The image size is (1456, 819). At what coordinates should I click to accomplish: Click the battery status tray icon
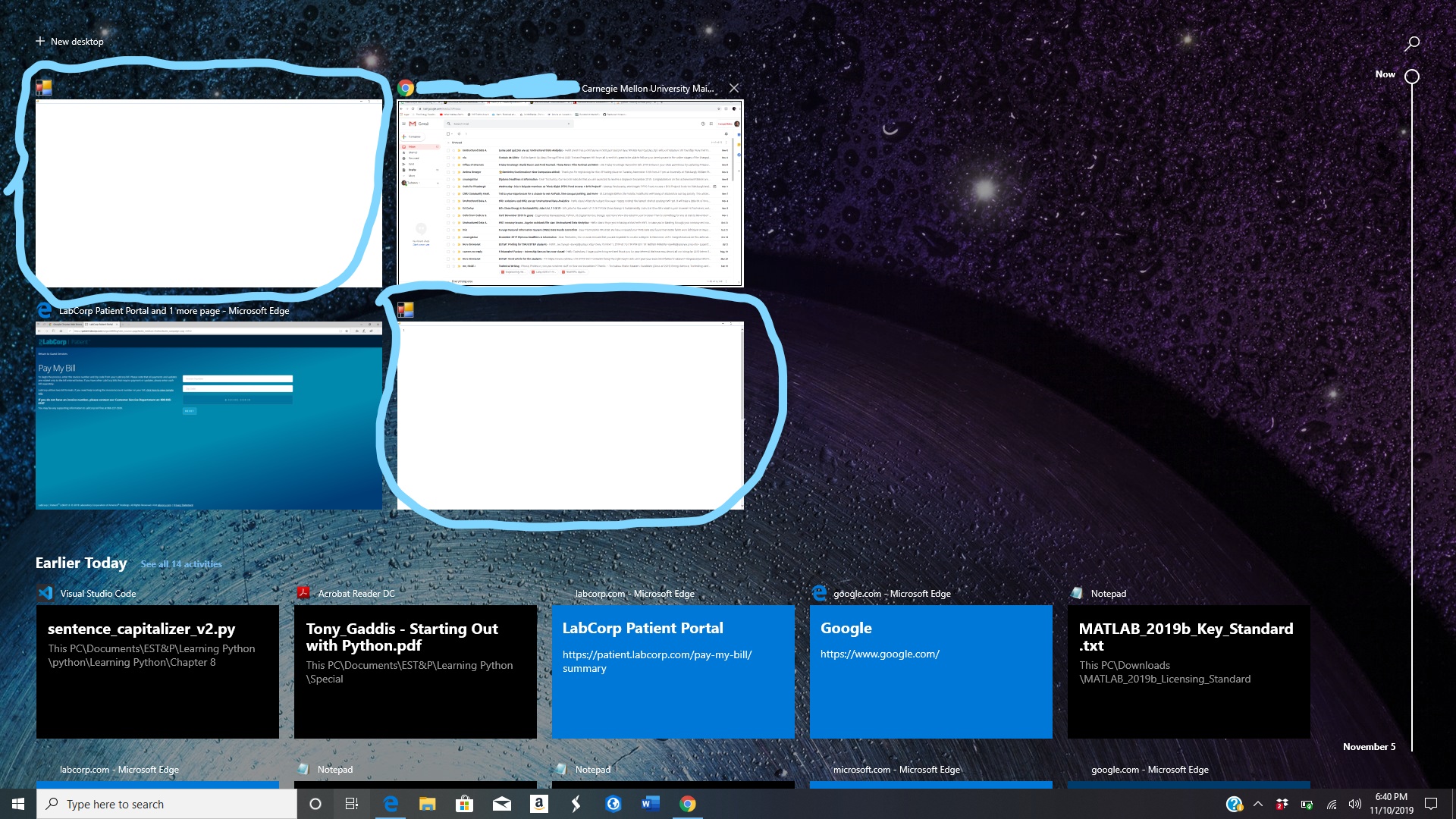(x=1307, y=804)
